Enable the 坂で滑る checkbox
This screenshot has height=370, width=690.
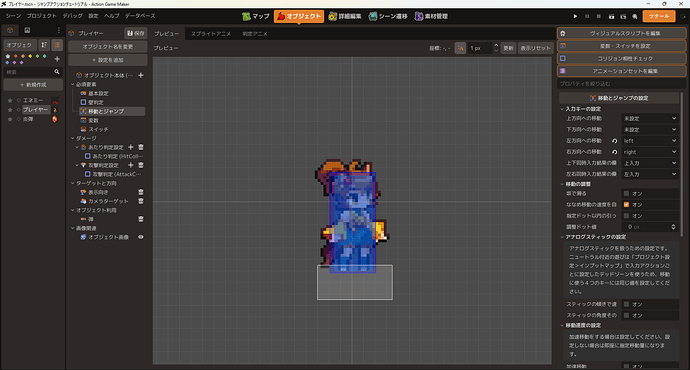point(626,194)
